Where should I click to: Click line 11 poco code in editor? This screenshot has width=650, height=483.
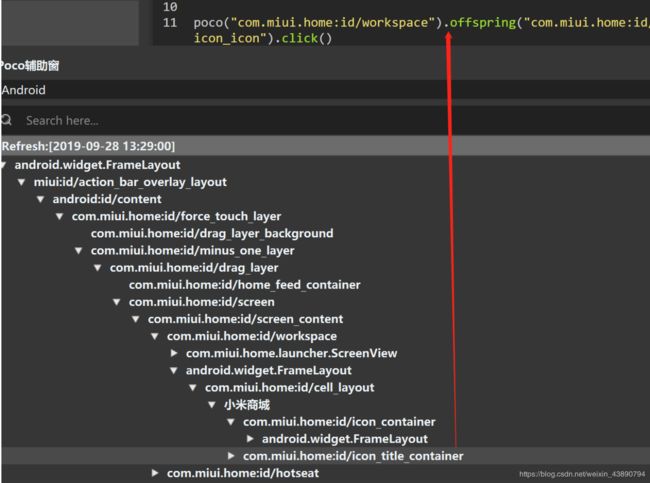[x=422, y=30]
